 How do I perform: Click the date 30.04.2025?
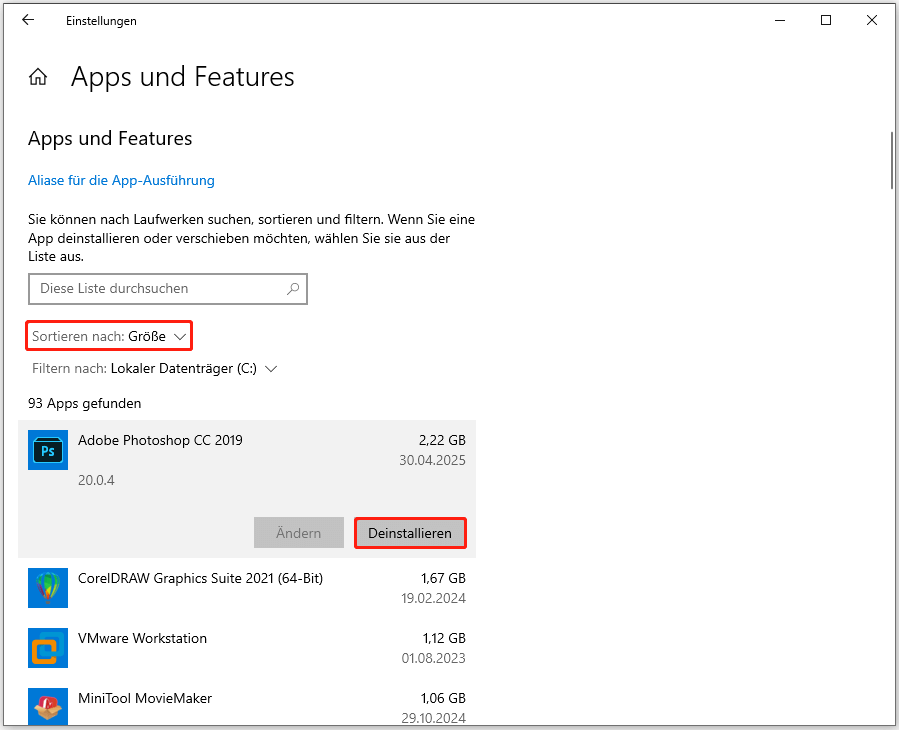pyautogui.click(x=432, y=460)
